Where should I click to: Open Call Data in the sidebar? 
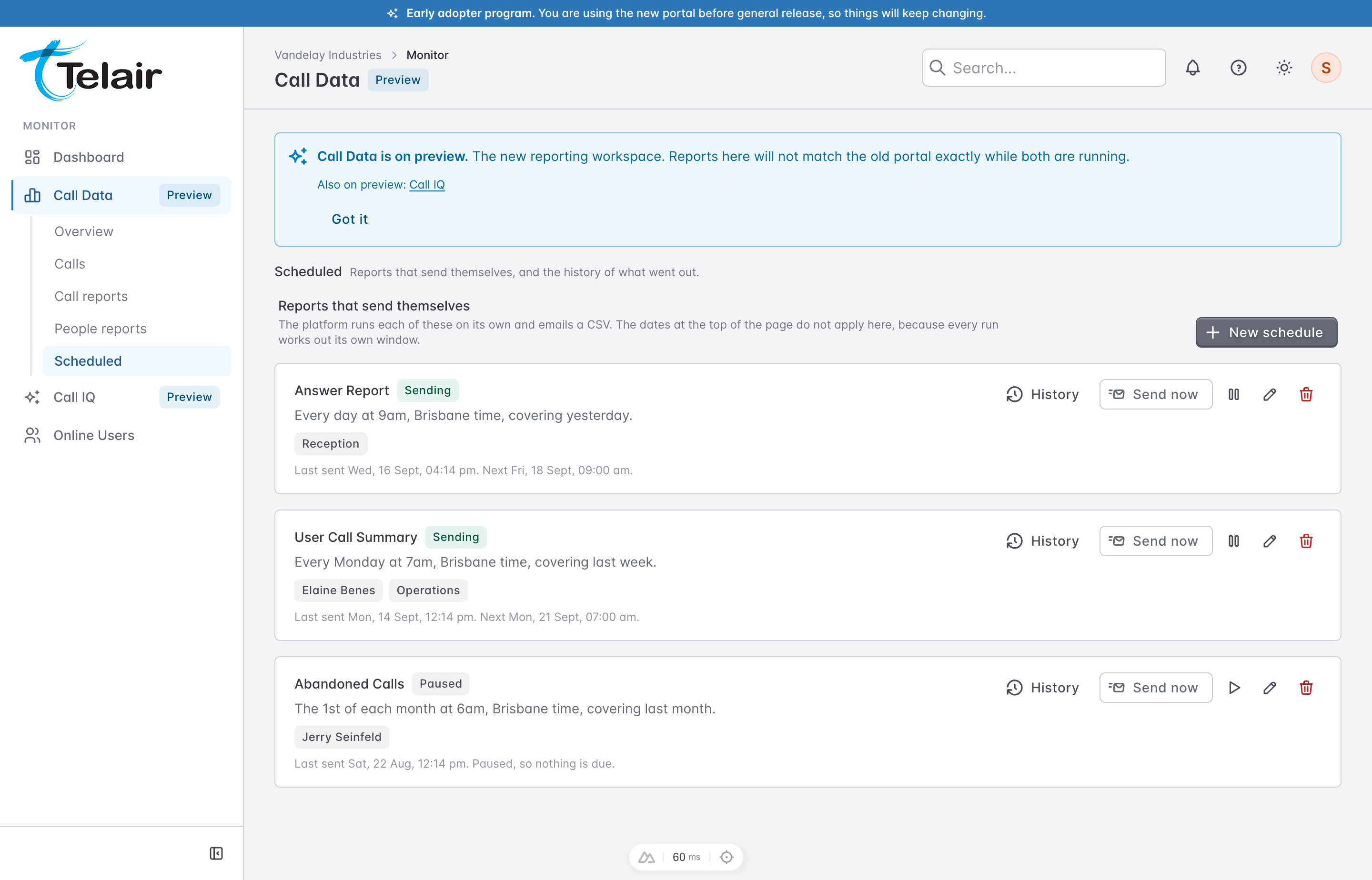(x=121, y=195)
